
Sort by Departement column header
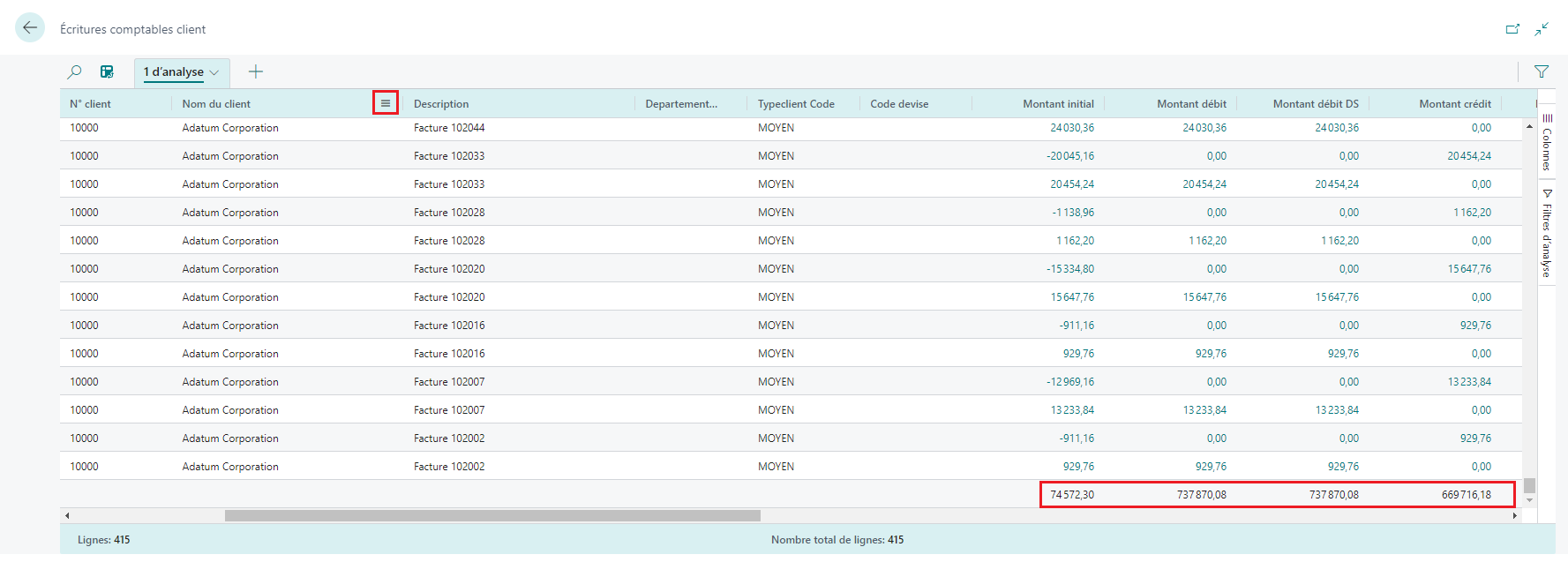[681, 103]
